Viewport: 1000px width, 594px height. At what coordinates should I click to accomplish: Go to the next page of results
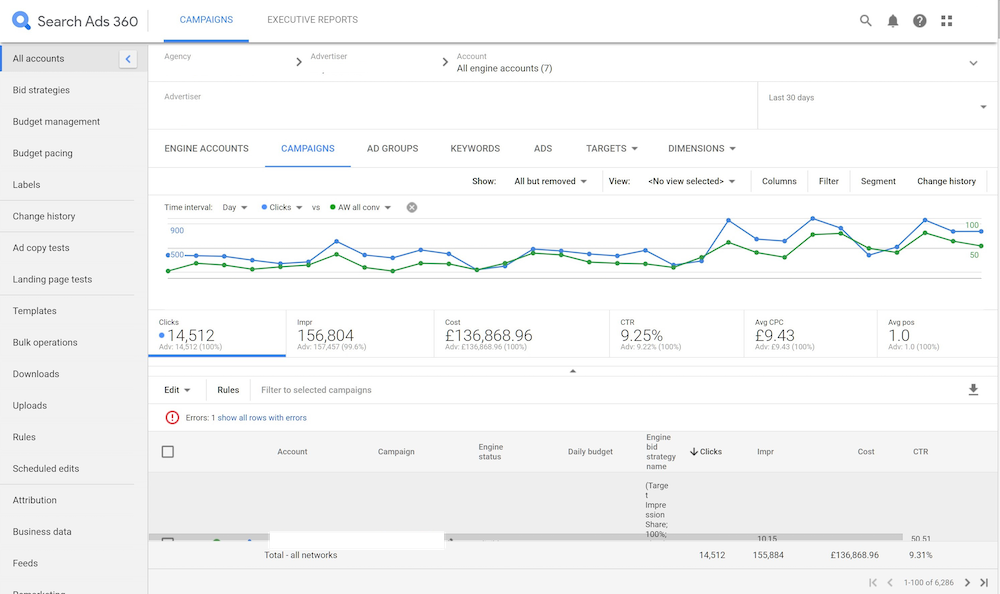tap(967, 583)
